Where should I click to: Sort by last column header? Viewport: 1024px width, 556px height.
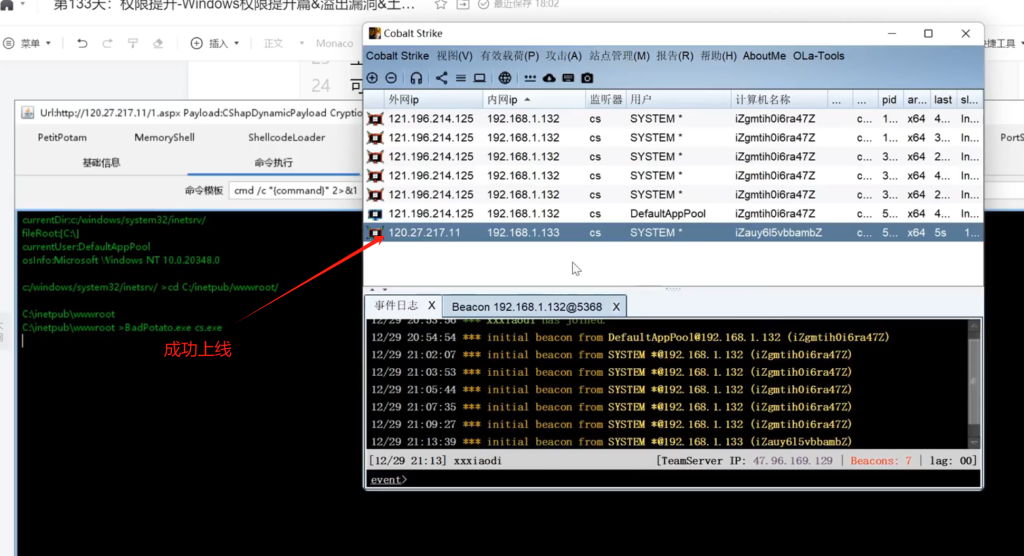(942, 100)
